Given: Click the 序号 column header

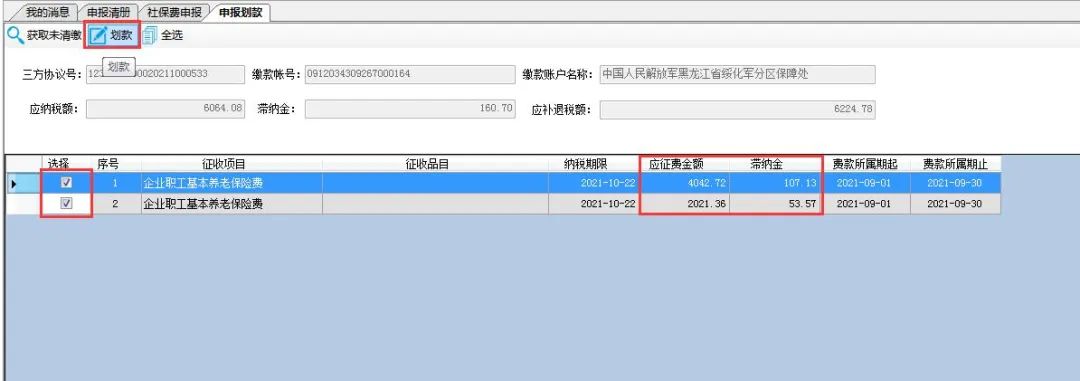Looking at the screenshot, I should click(x=107, y=164).
